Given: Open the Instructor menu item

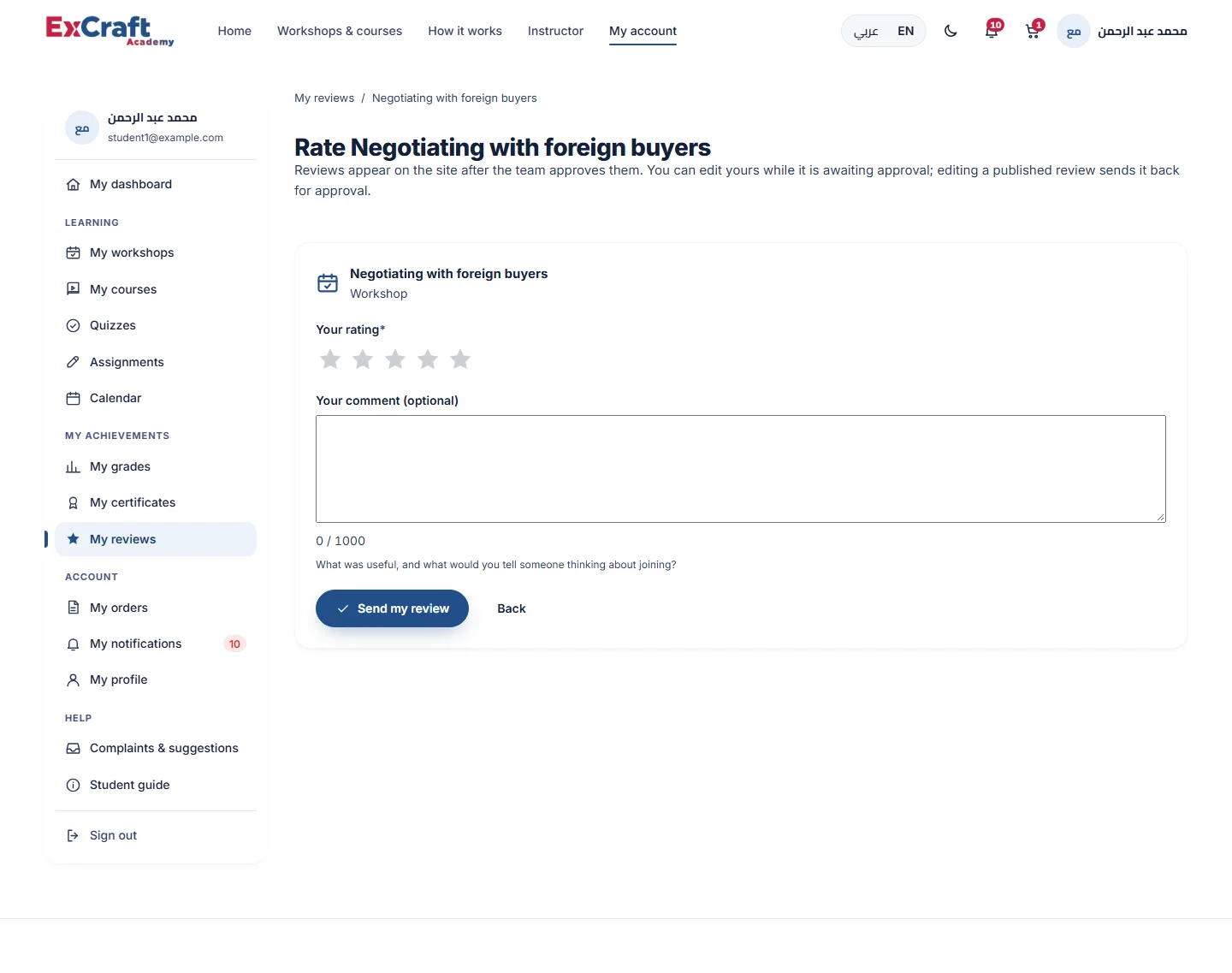Looking at the screenshot, I should pyautogui.click(x=555, y=31).
